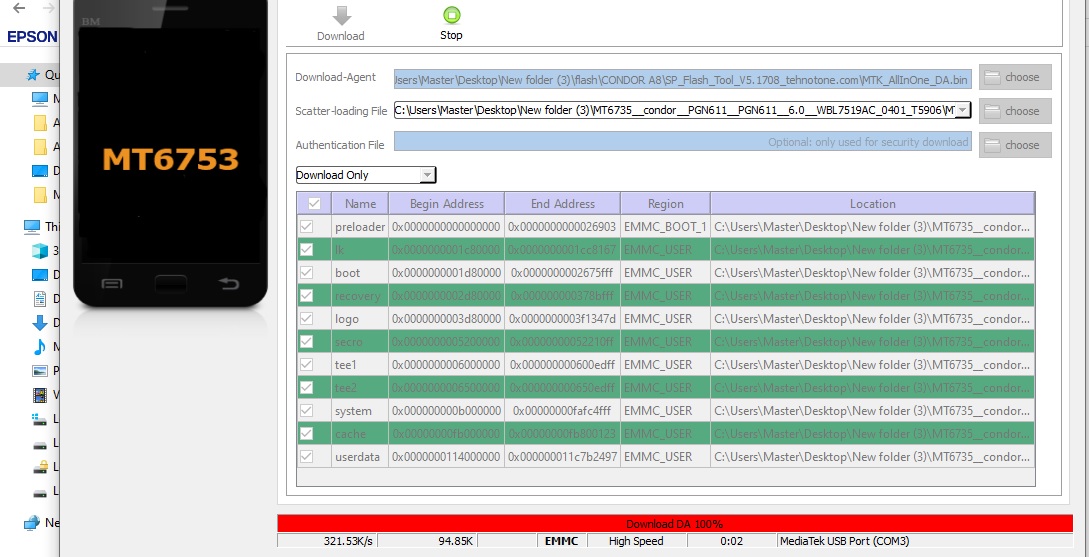Click the red Download DA 100% progress bar
This screenshot has width=1089, height=557.
[674, 524]
